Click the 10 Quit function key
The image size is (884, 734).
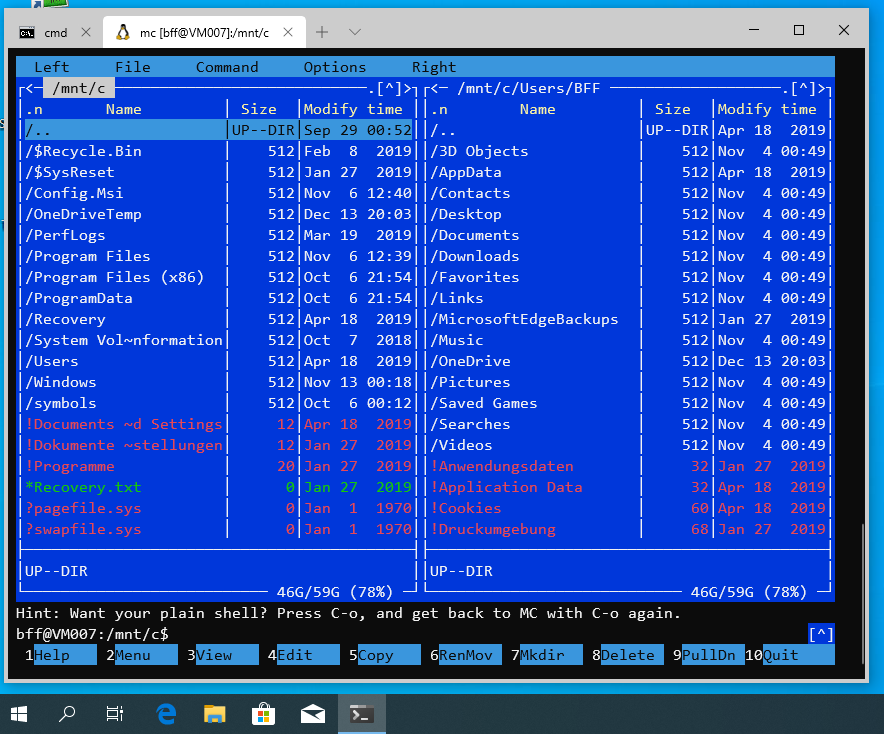tap(790, 655)
